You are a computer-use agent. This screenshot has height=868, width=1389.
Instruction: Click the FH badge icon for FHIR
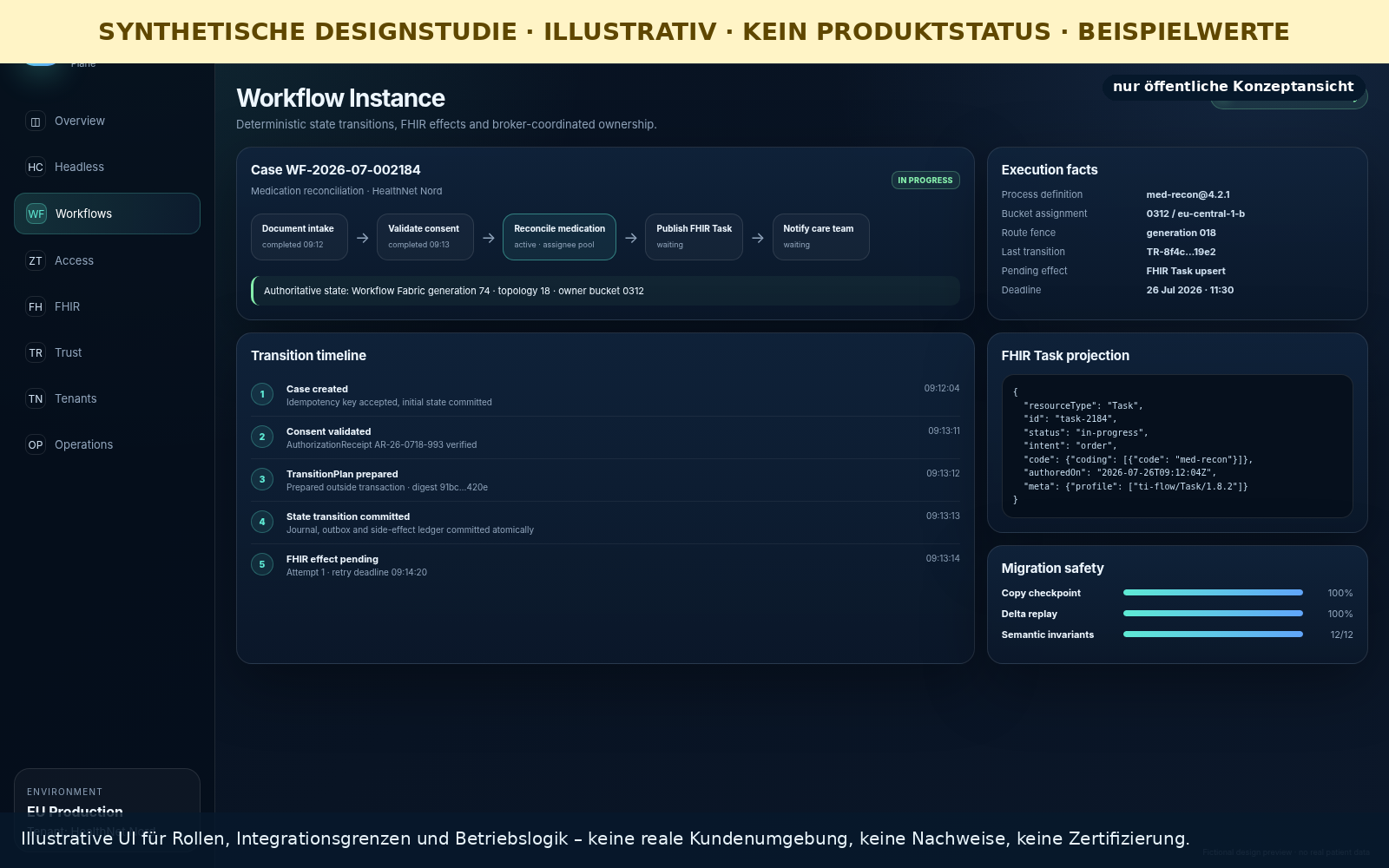pyautogui.click(x=36, y=306)
